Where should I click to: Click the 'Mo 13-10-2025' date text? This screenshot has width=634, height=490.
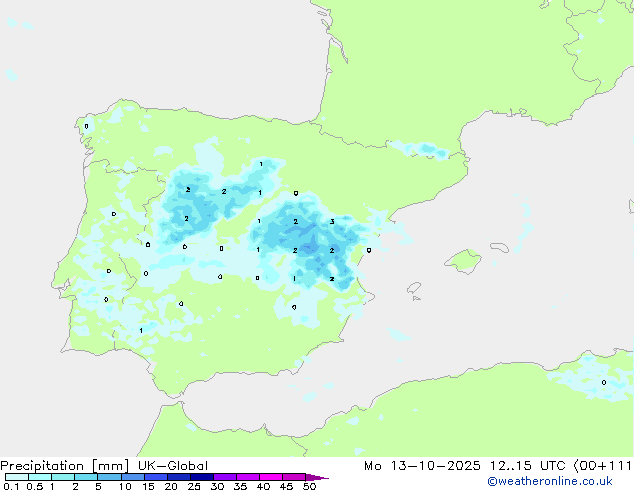pyautogui.click(x=422, y=466)
